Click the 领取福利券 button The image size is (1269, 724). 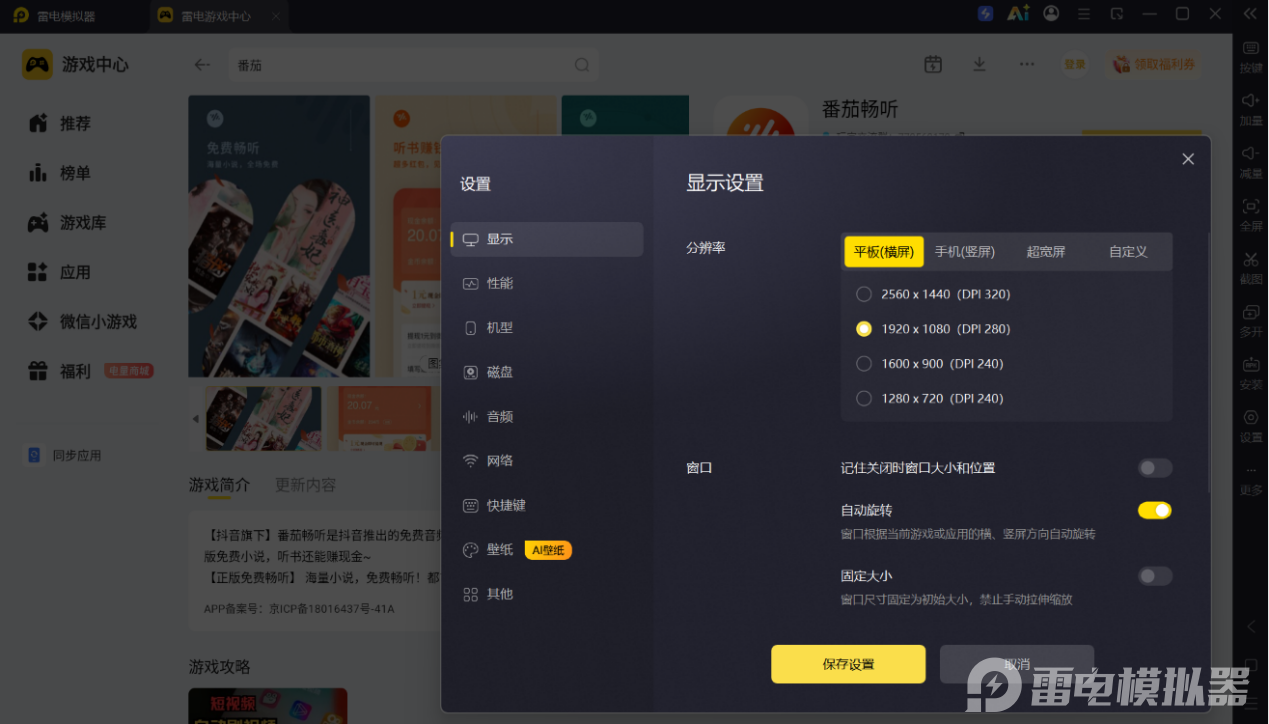[x=1154, y=64]
